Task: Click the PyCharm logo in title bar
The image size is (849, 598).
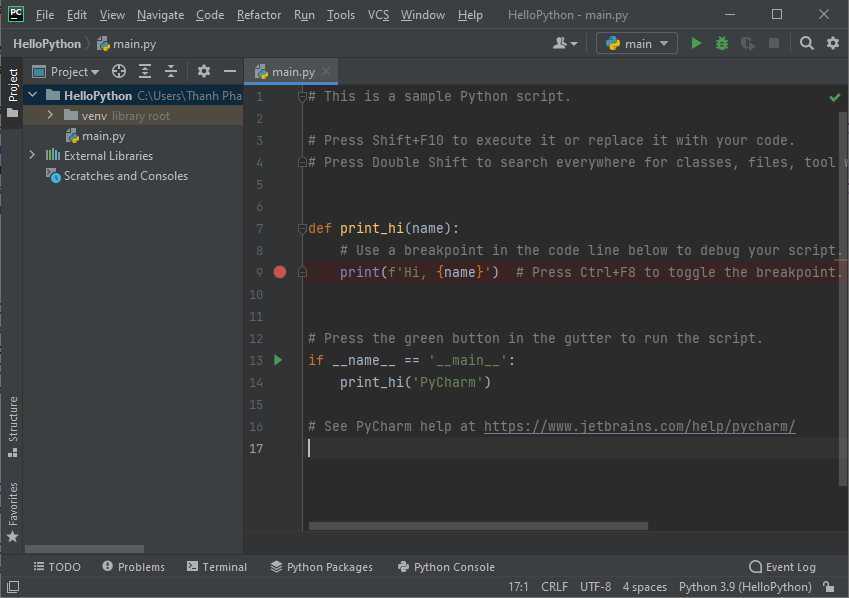Action: (16, 14)
